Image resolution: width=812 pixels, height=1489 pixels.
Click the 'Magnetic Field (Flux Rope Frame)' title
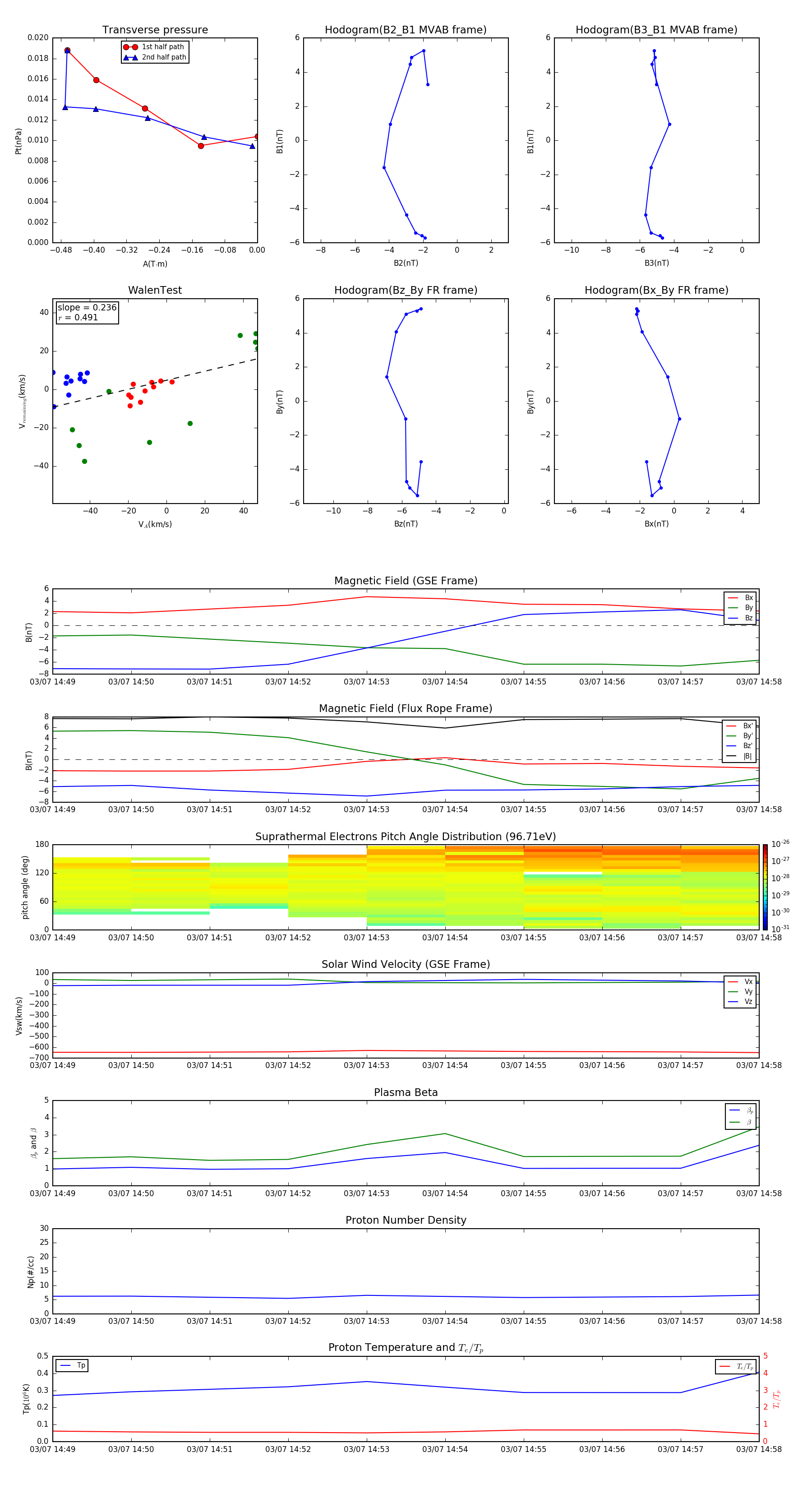[406, 709]
